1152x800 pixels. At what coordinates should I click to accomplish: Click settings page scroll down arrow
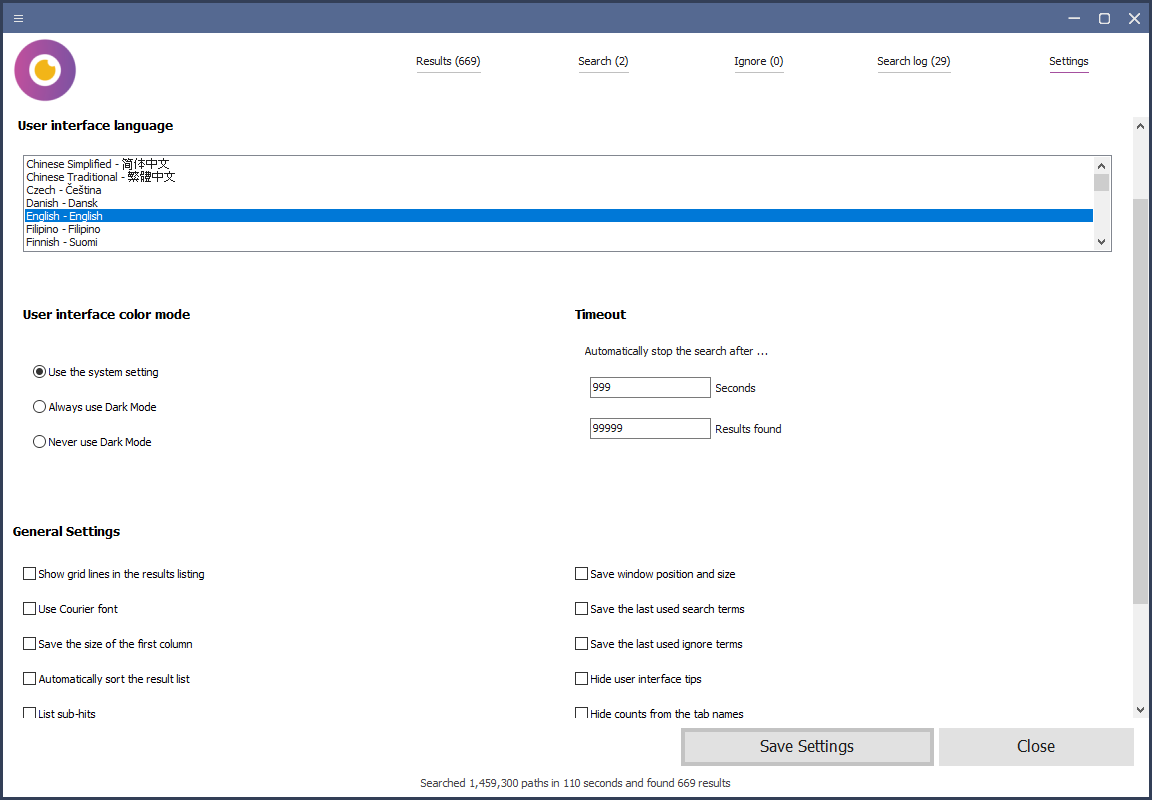tap(1140, 710)
